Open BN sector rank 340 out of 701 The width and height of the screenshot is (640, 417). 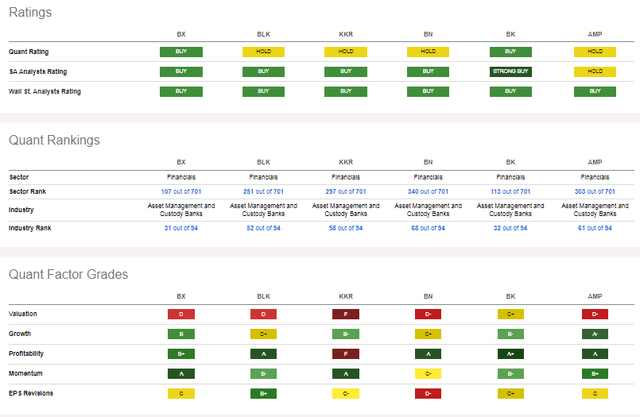point(428,191)
